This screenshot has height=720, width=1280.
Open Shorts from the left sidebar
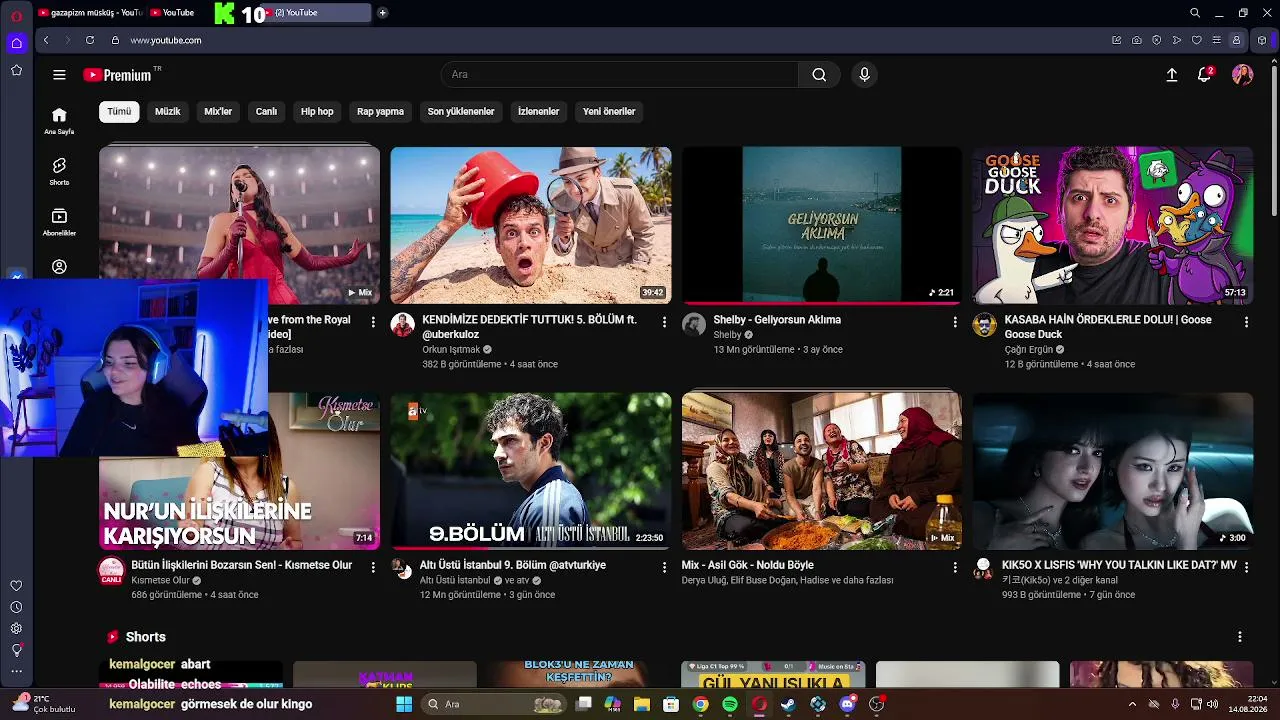click(59, 171)
